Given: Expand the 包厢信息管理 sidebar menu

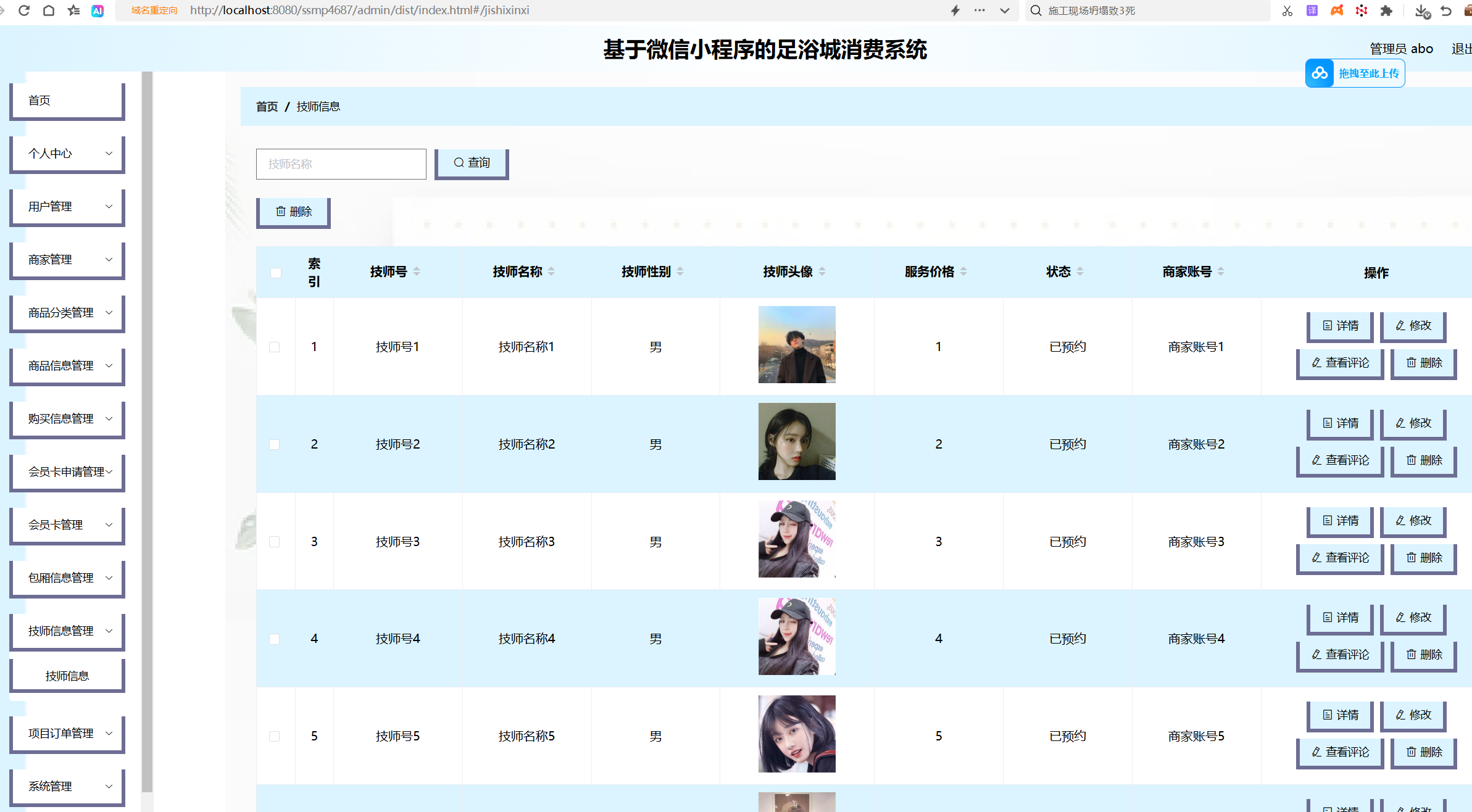Looking at the screenshot, I should (67, 579).
